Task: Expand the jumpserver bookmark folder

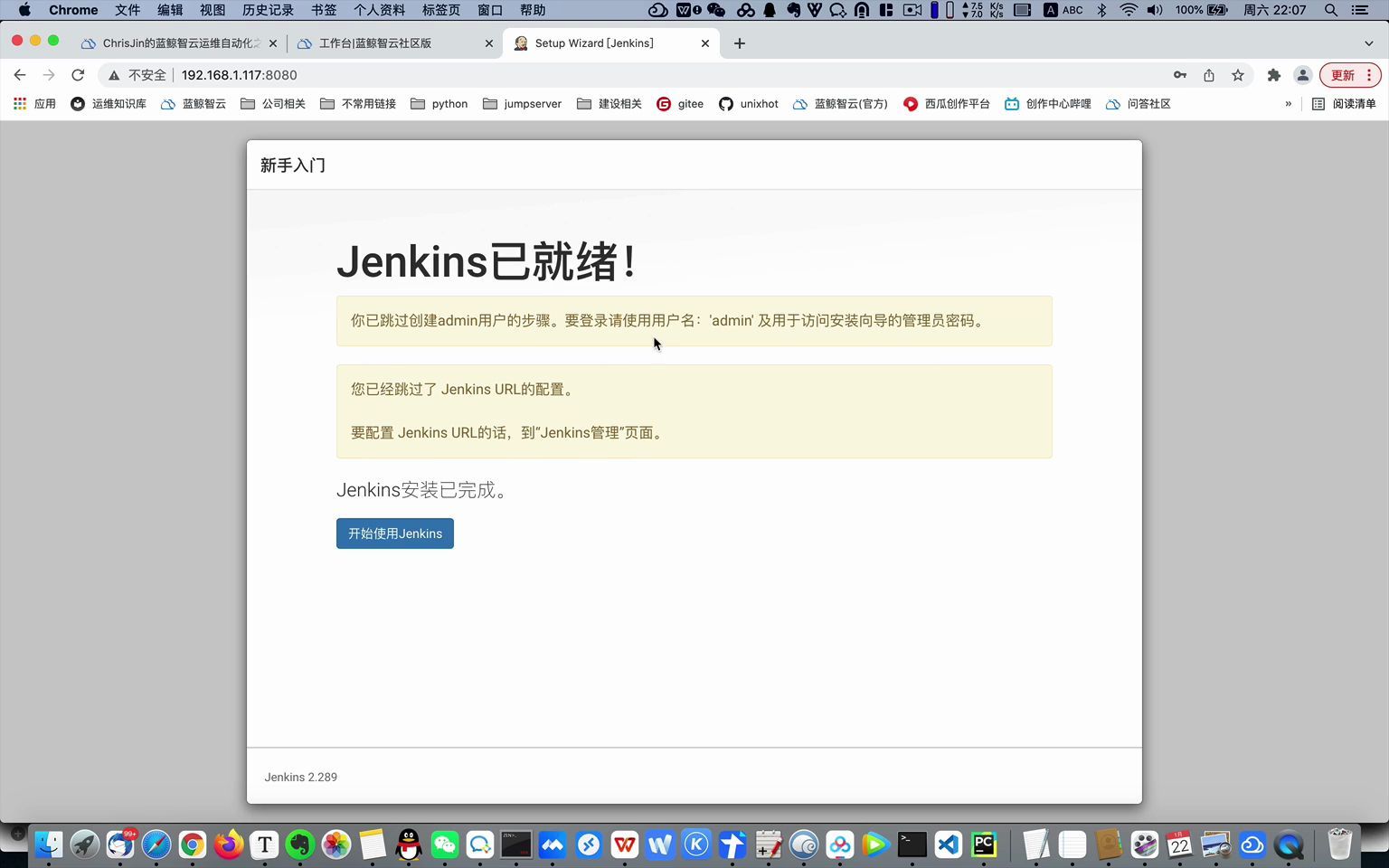Action: [523, 104]
